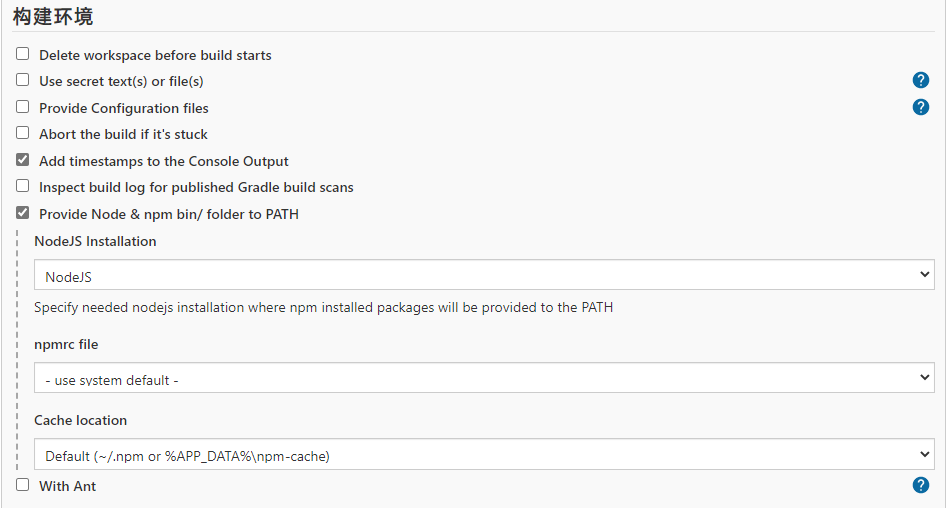The width and height of the screenshot is (946, 508).
Task: Open help icon for With Ant
Action: 921,485
